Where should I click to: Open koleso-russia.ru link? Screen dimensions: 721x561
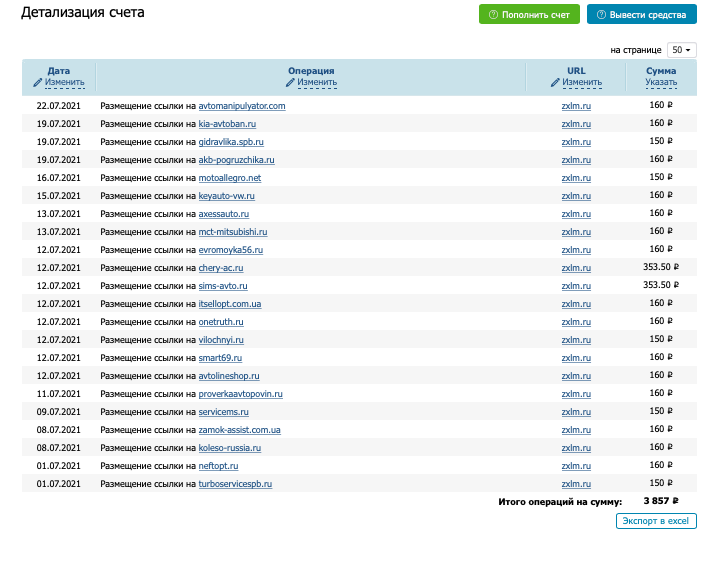(229, 448)
